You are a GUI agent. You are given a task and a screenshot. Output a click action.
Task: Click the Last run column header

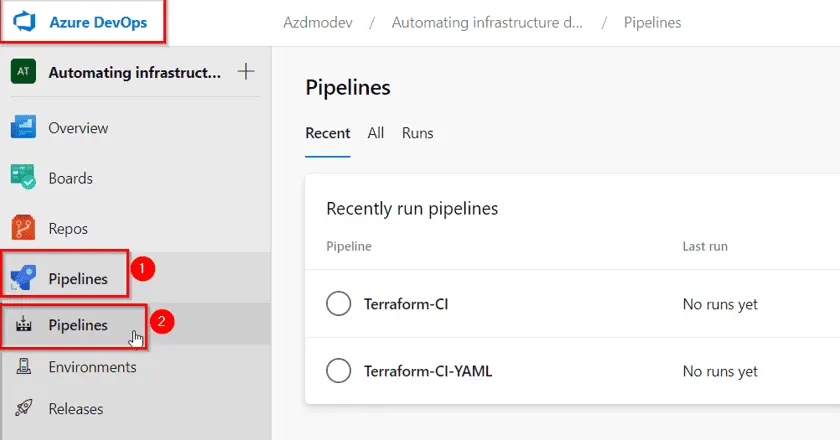coord(705,246)
